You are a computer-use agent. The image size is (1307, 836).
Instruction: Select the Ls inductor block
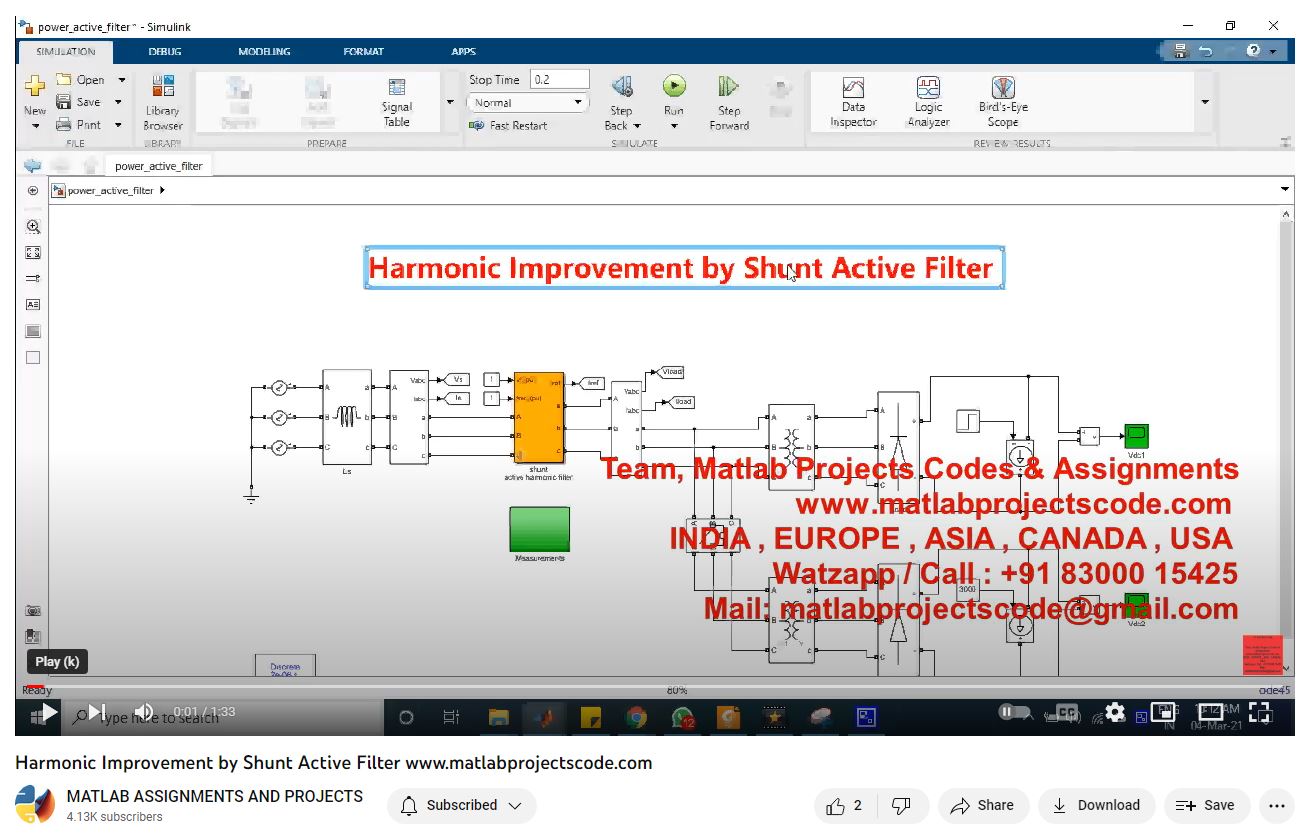point(347,417)
